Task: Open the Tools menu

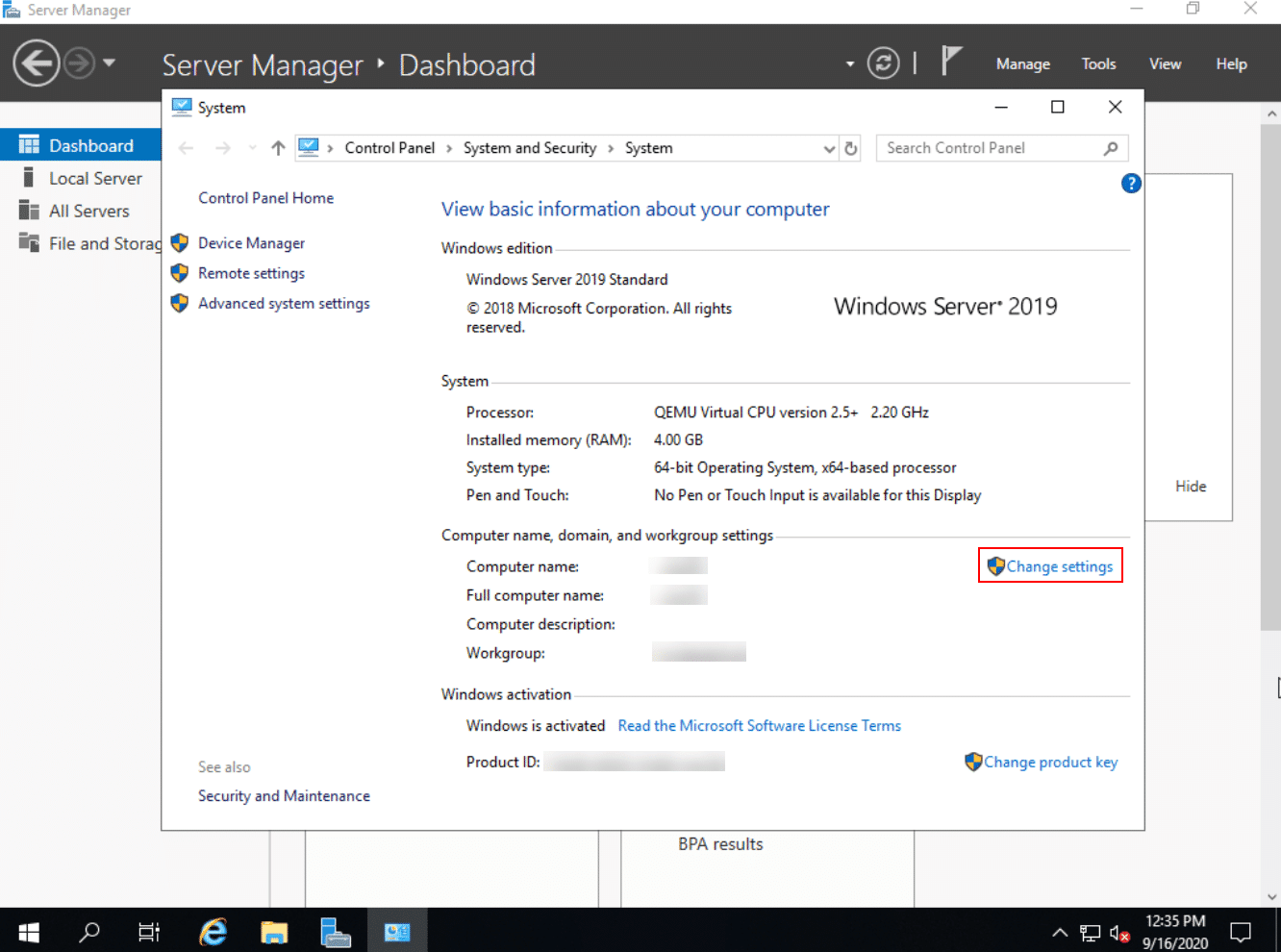Action: (x=1098, y=63)
